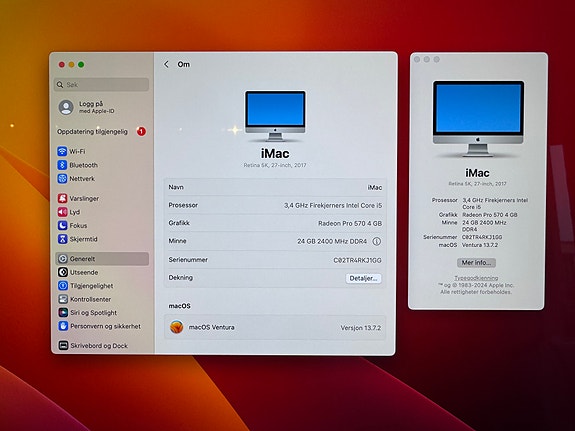Open the Varslinger bell icon
Viewport: 575px width, 431px height.
coord(62,198)
